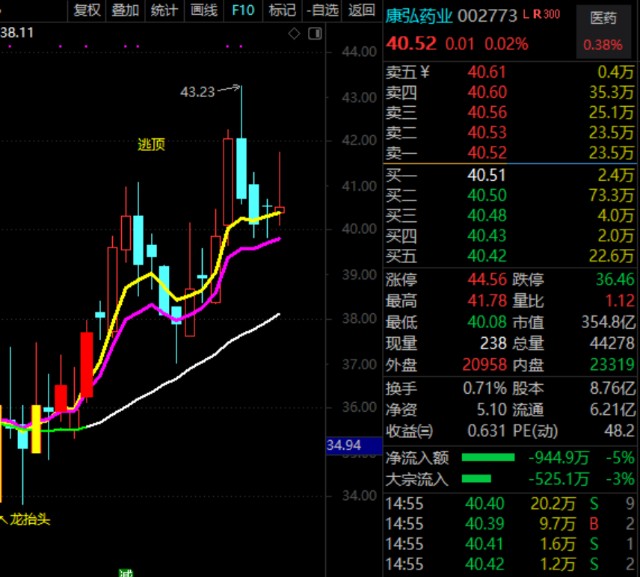The width and height of the screenshot is (640, 577).
Task: Open the -自选 watchlist dropdown
Action: click(322, 11)
